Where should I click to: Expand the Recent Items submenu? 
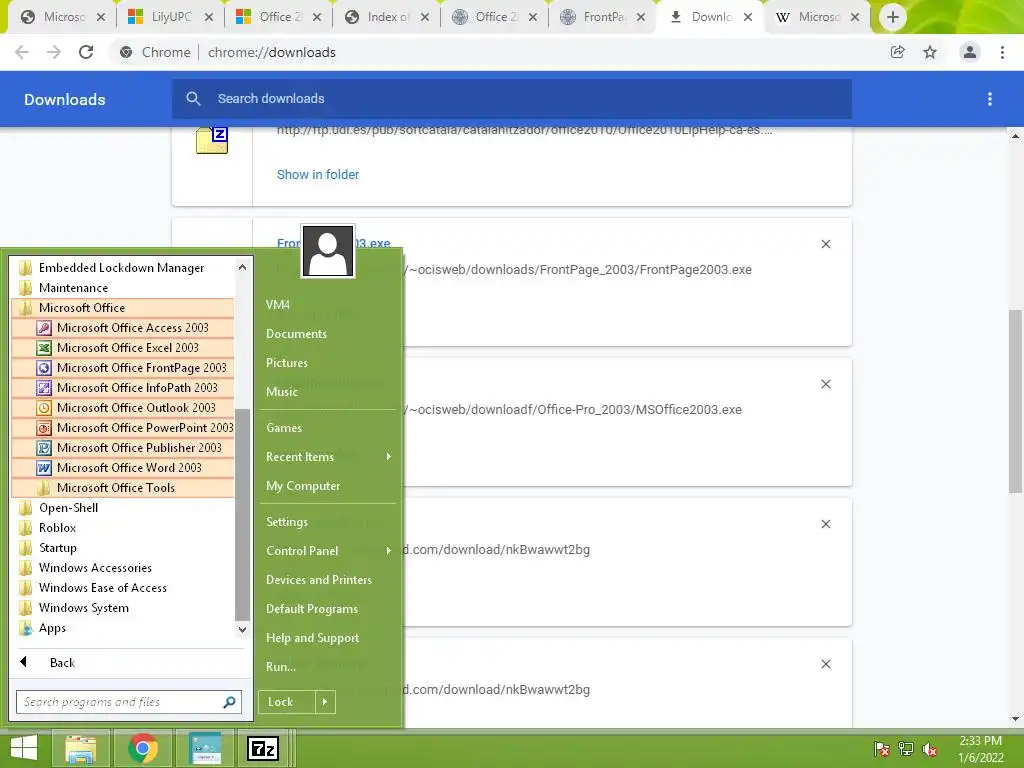[328, 457]
